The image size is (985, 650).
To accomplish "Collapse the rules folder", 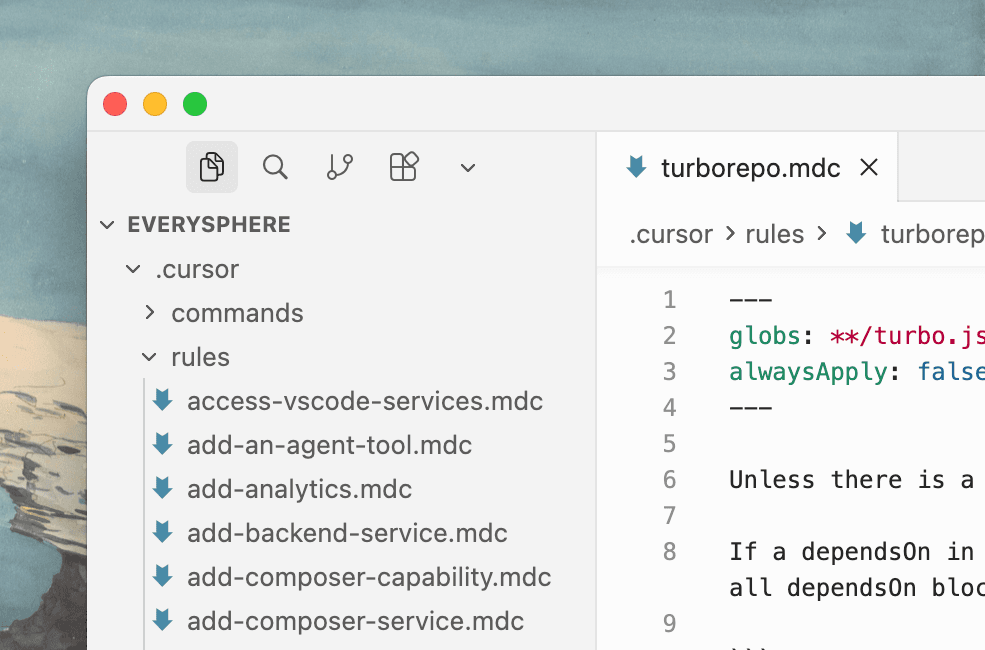I will pos(149,356).
